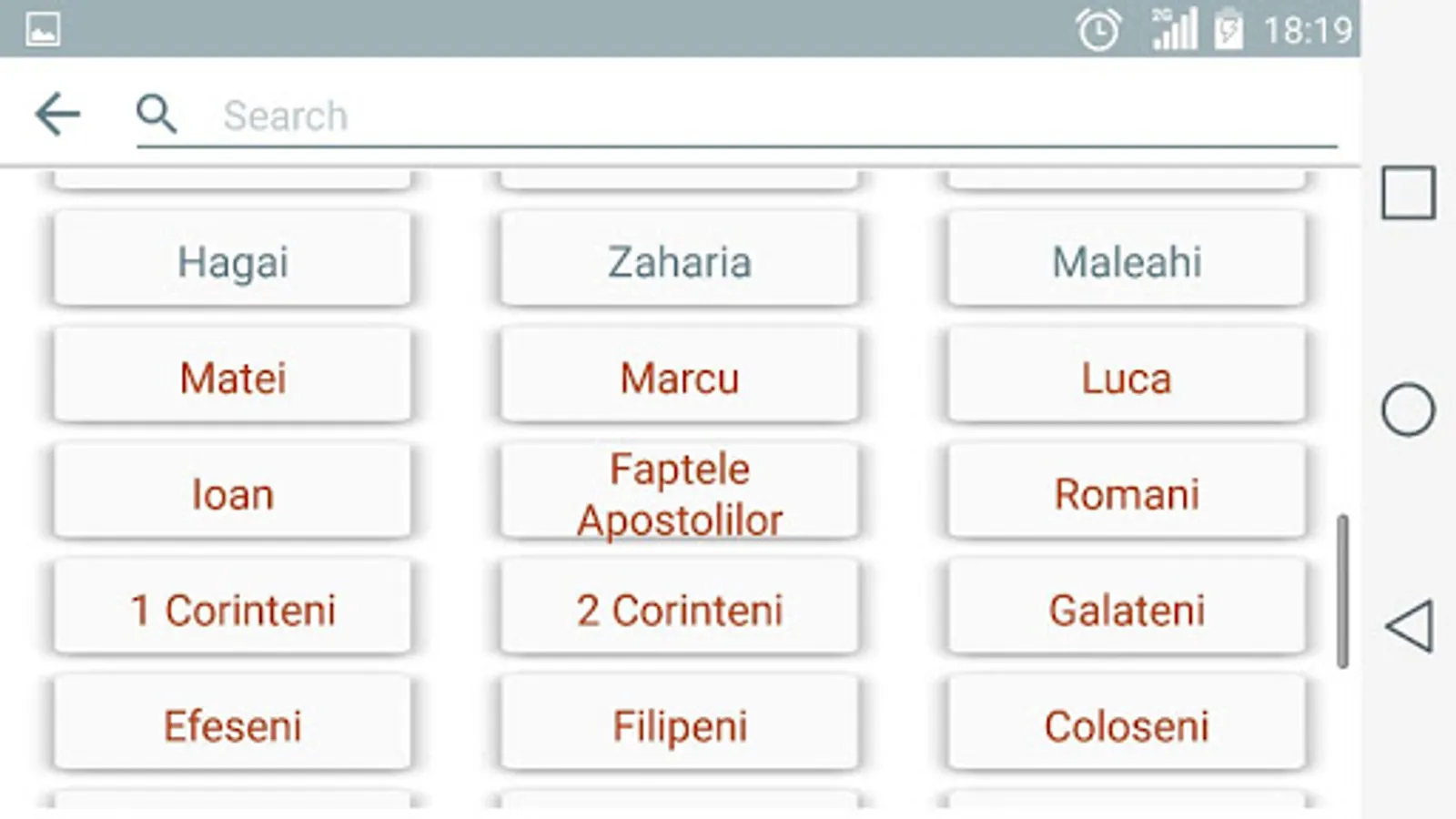Image resolution: width=1456 pixels, height=819 pixels.
Task: Tap the alarm clock status icon
Action: click(x=1098, y=30)
